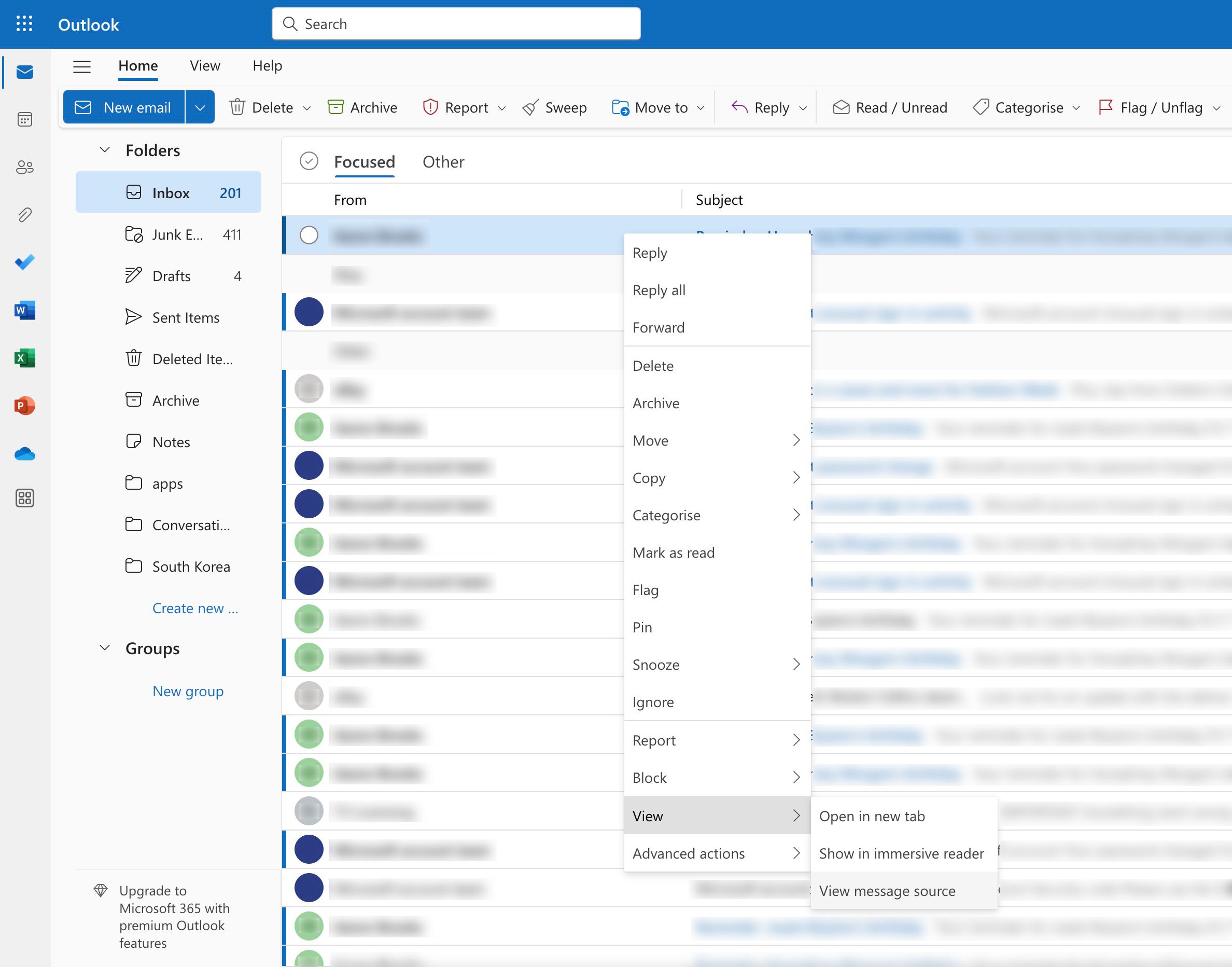Select the Other inbox tab

point(444,160)
